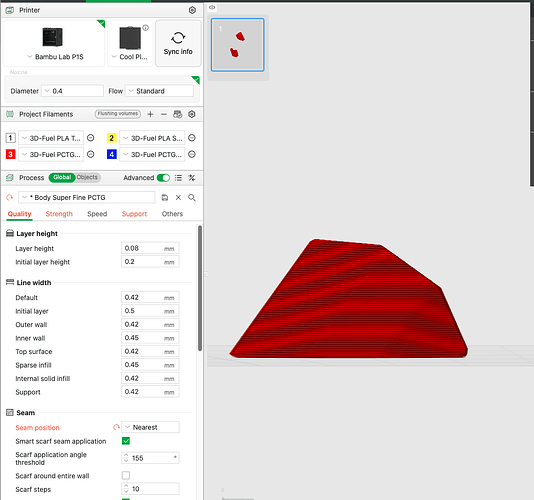534x500 pixels.
Task: Toggle Smart scarf seam application checkbox
Action: coord(126,441)
